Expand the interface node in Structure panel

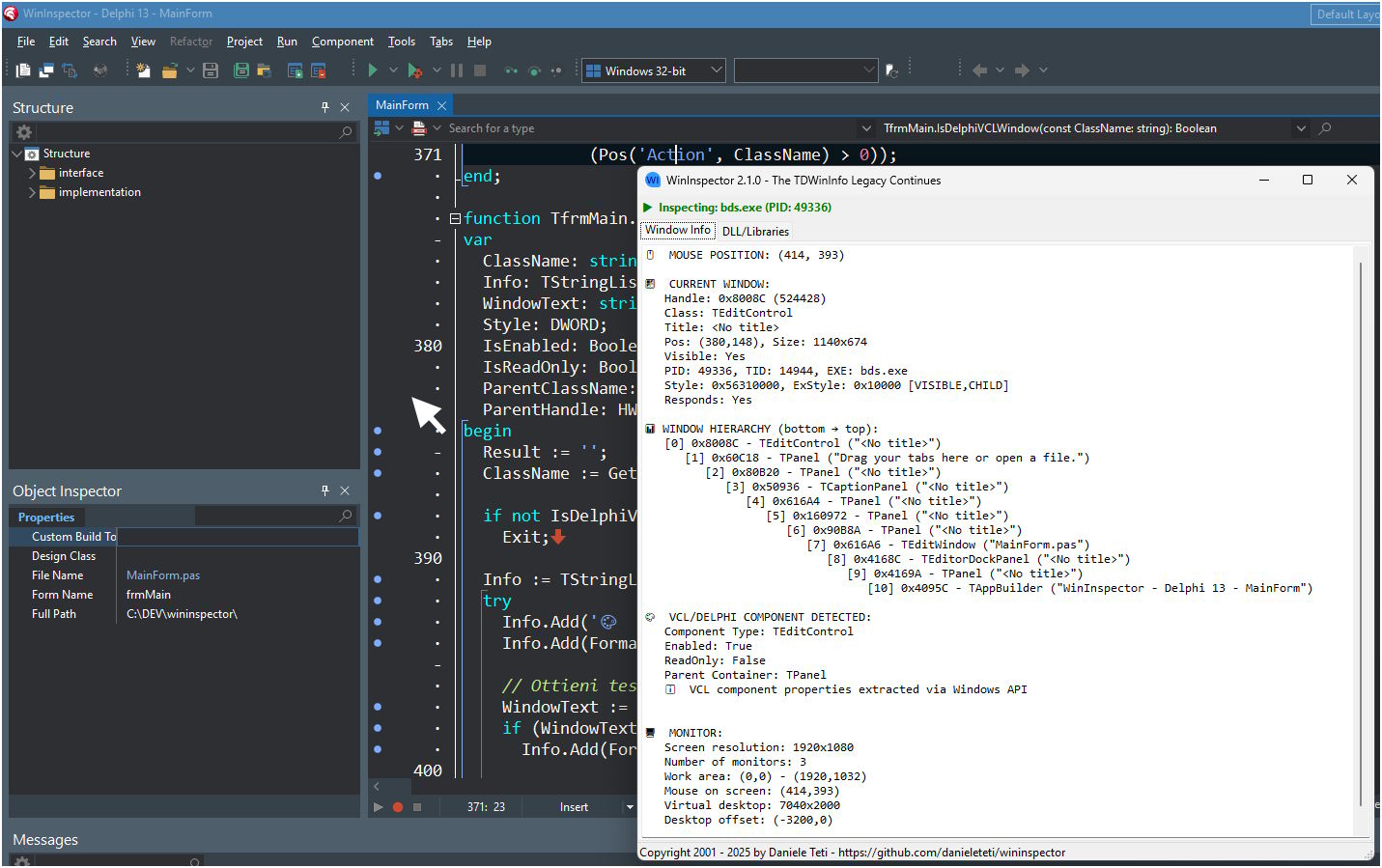(32, 173)
